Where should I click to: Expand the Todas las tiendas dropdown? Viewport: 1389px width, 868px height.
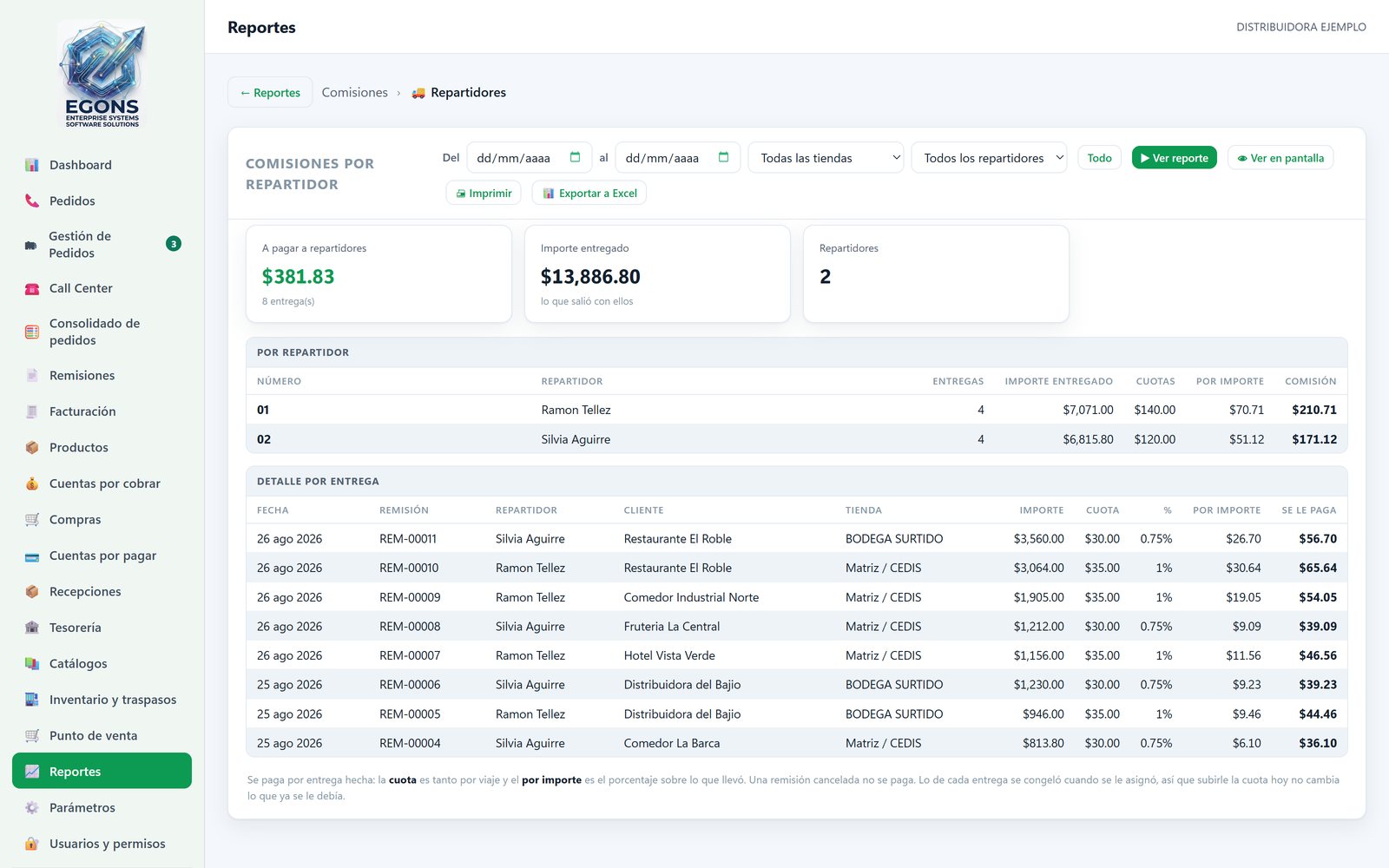(x=826, y=158)
